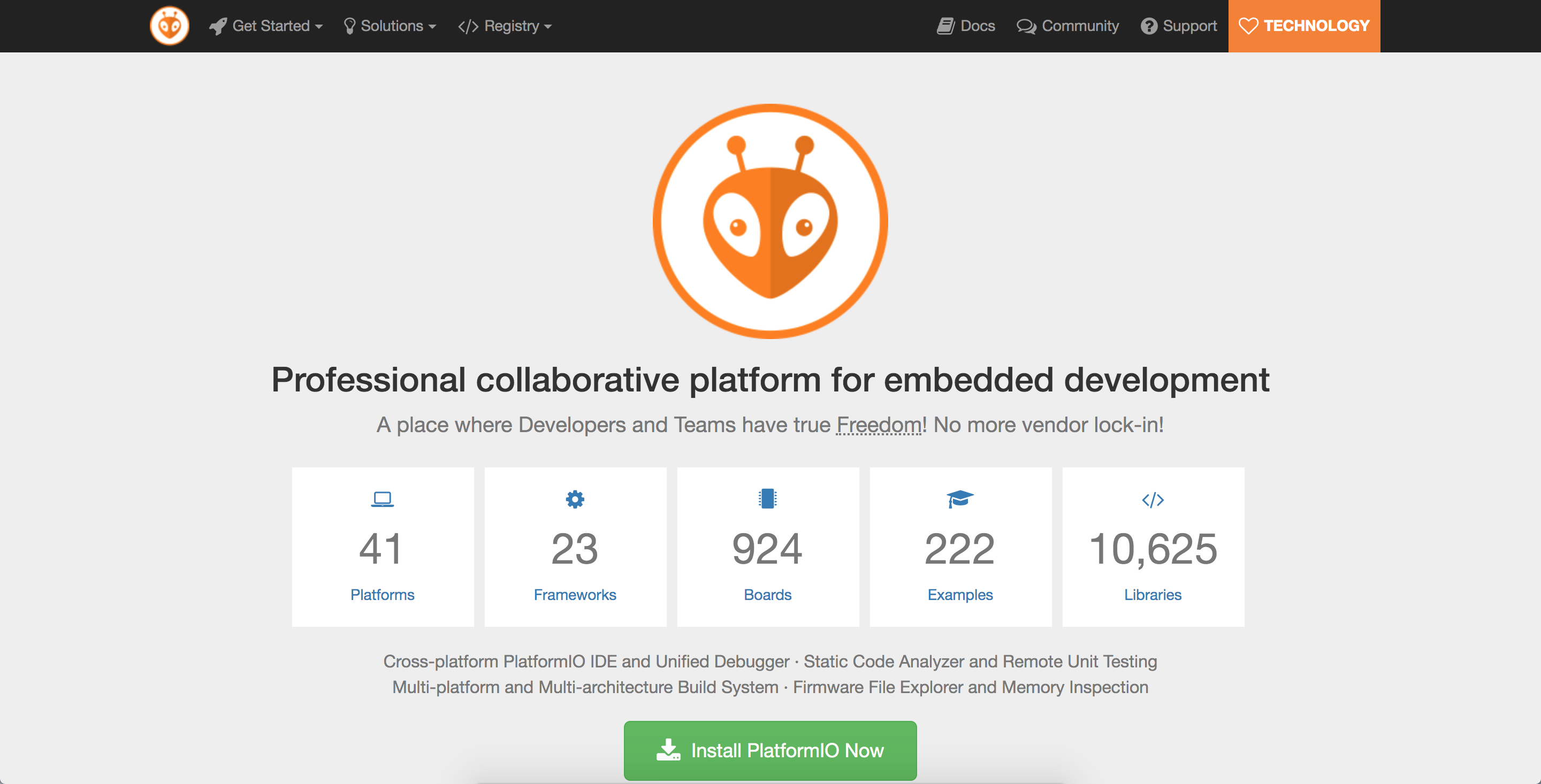This screenshot has height=784, width=1541.
Task: Click the question mark Support icon
Action: click(1149, 26)
